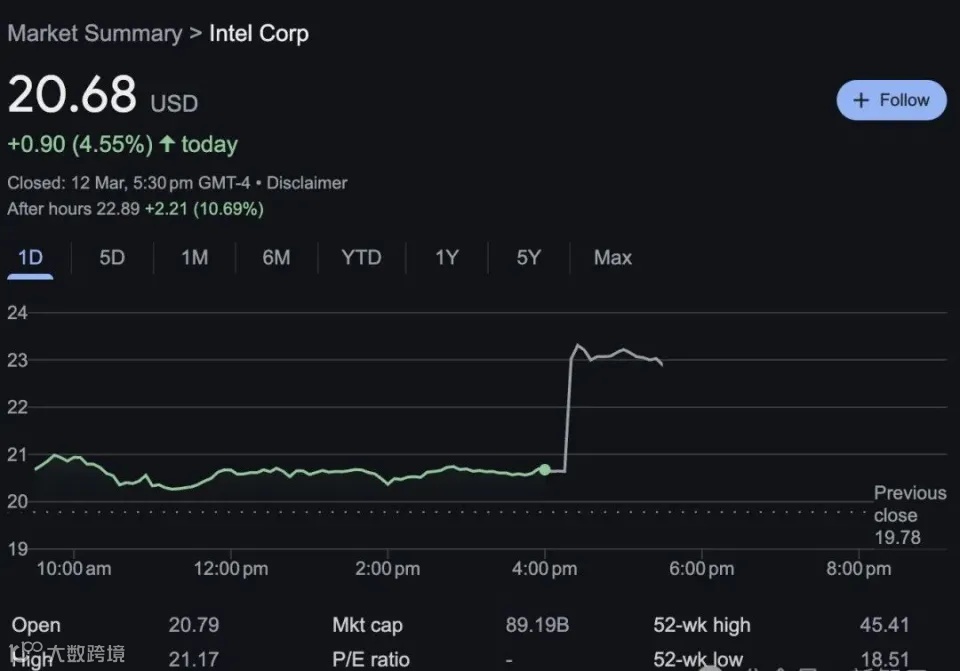This screenshot has width=960, height=671.
Task: Click the Open label
Action: pos(36,625)
